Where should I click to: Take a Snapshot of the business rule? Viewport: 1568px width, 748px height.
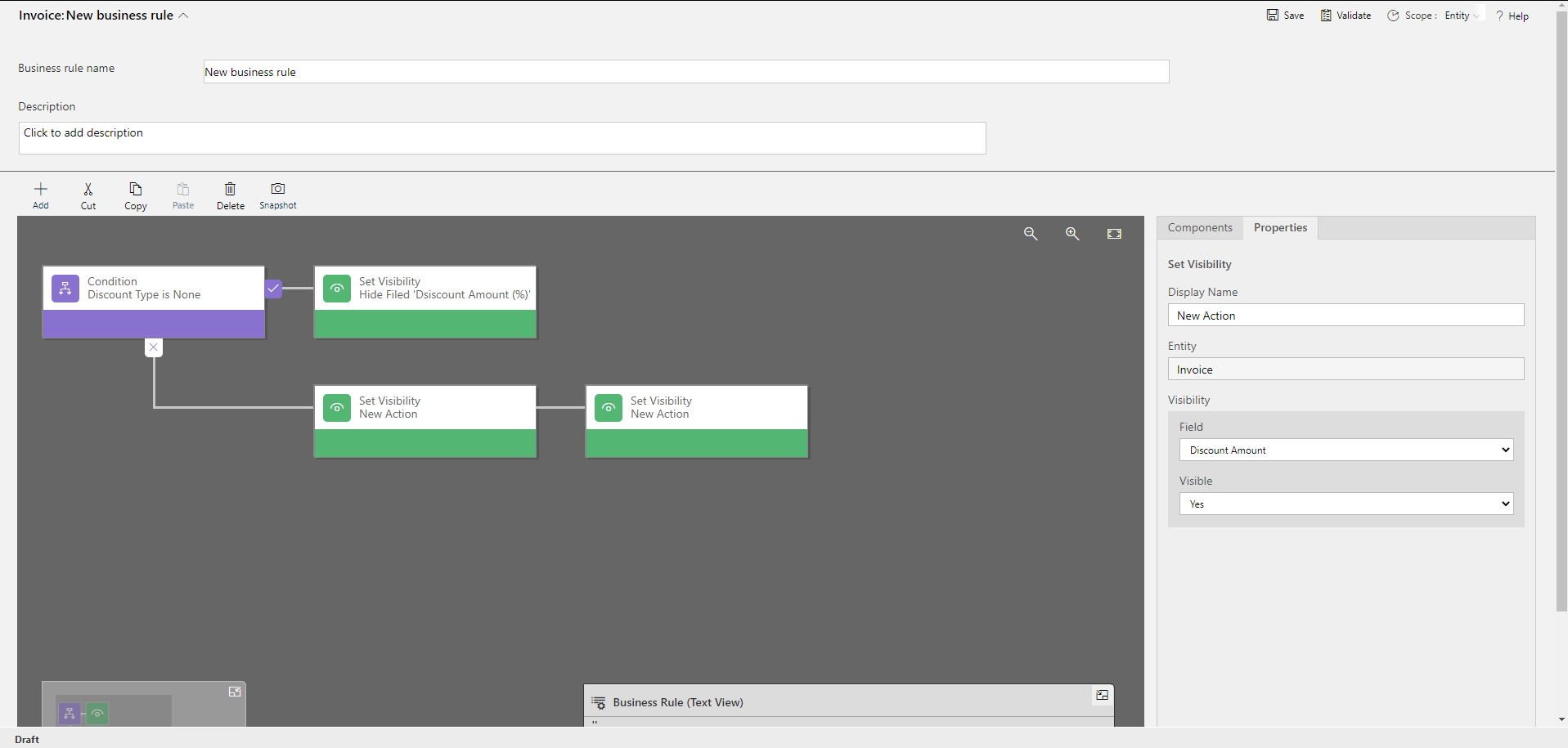point(277,195)
